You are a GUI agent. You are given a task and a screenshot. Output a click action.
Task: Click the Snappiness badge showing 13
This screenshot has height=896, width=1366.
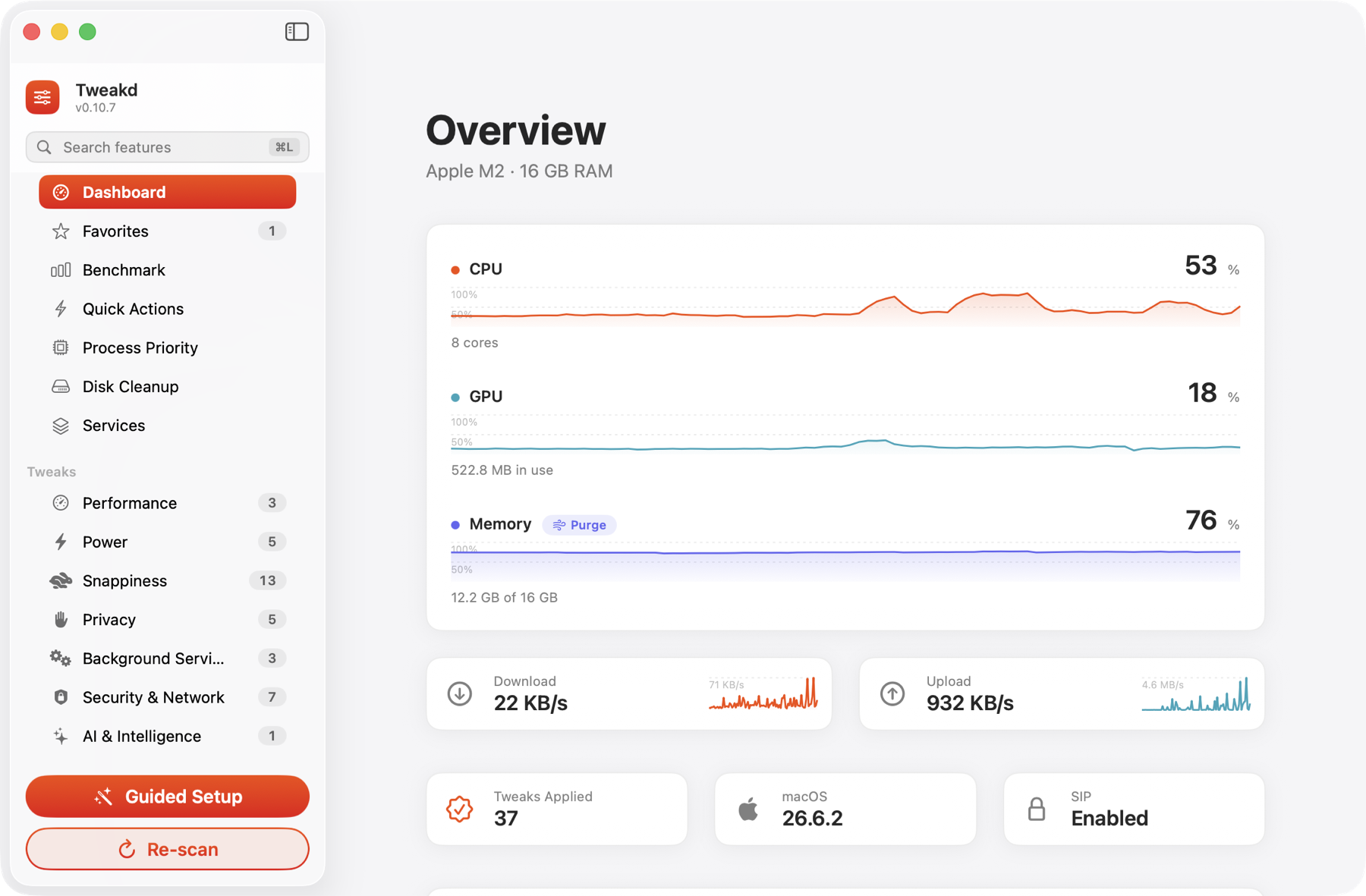(x=267, y=581)
